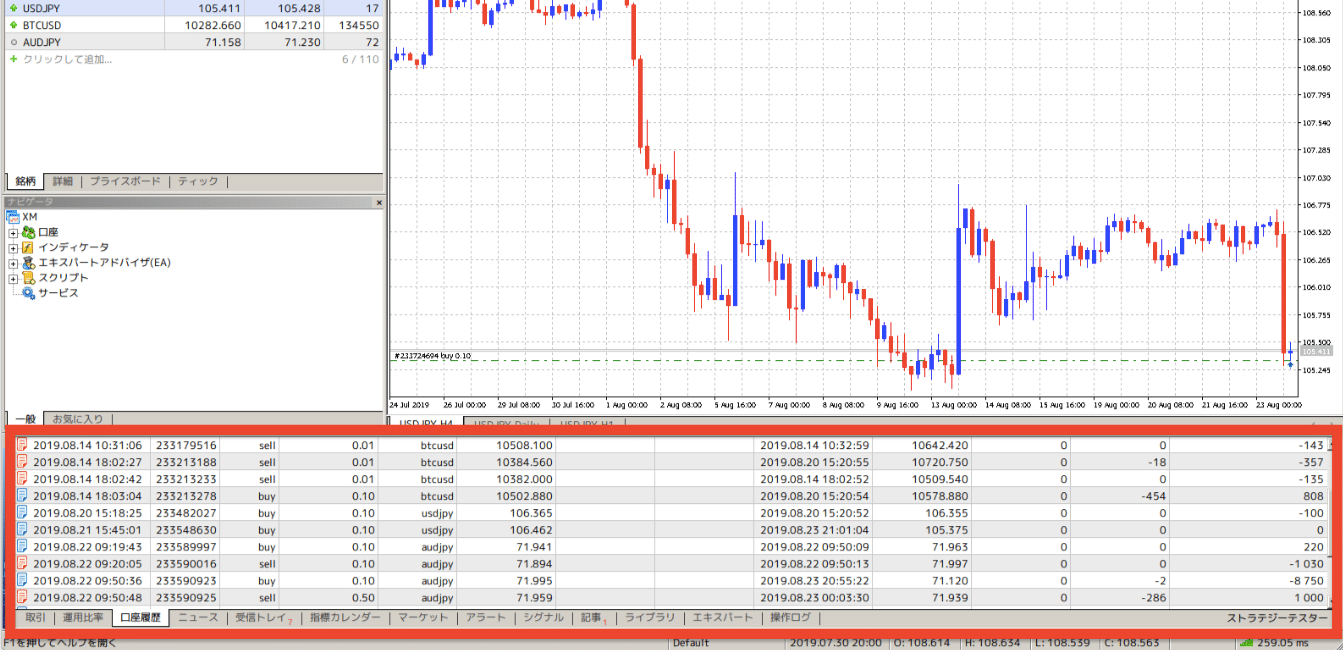Open the アラート terminal tab

click(486, 618)
